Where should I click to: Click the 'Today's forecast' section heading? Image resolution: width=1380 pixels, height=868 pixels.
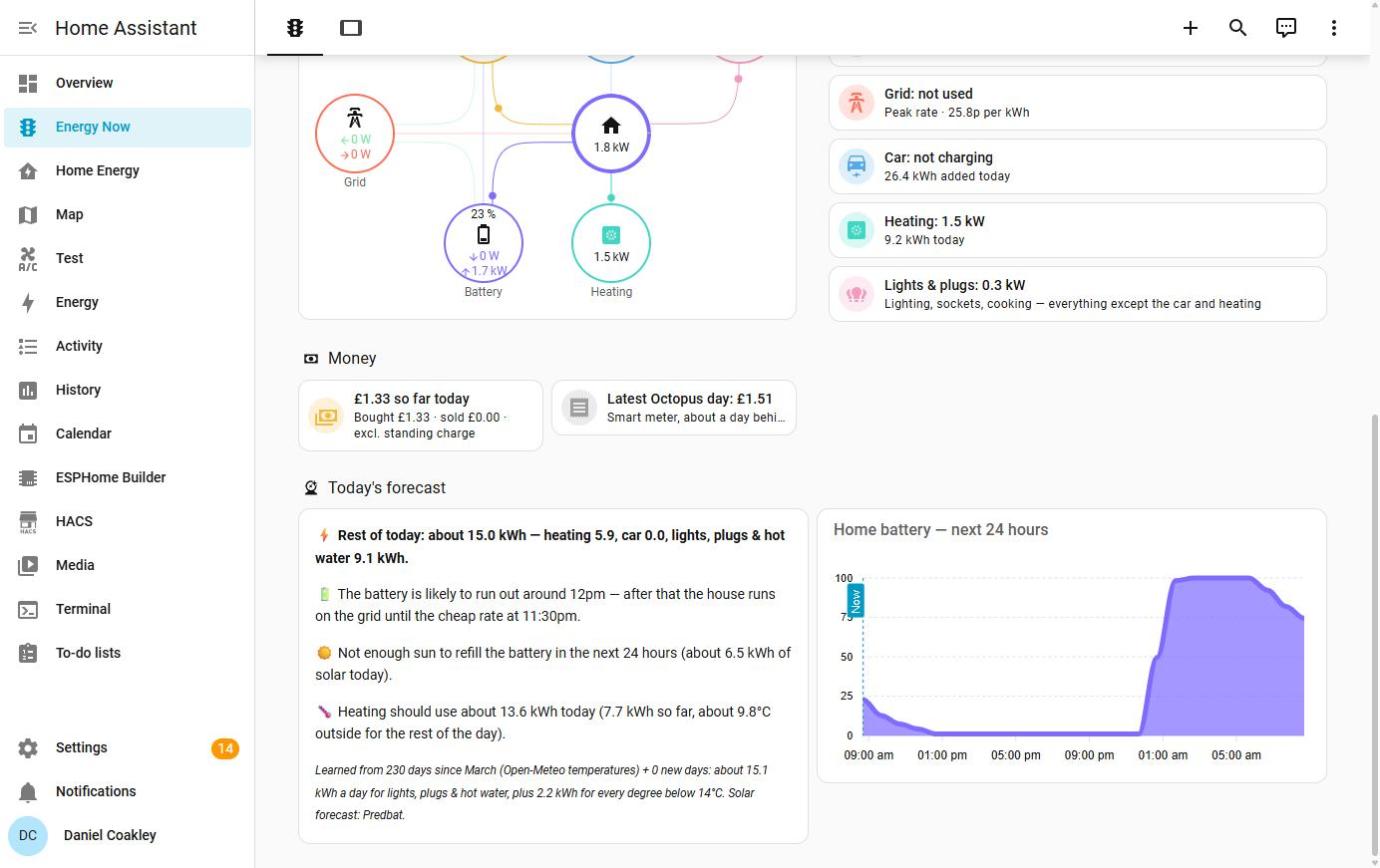tap(387, 488)
